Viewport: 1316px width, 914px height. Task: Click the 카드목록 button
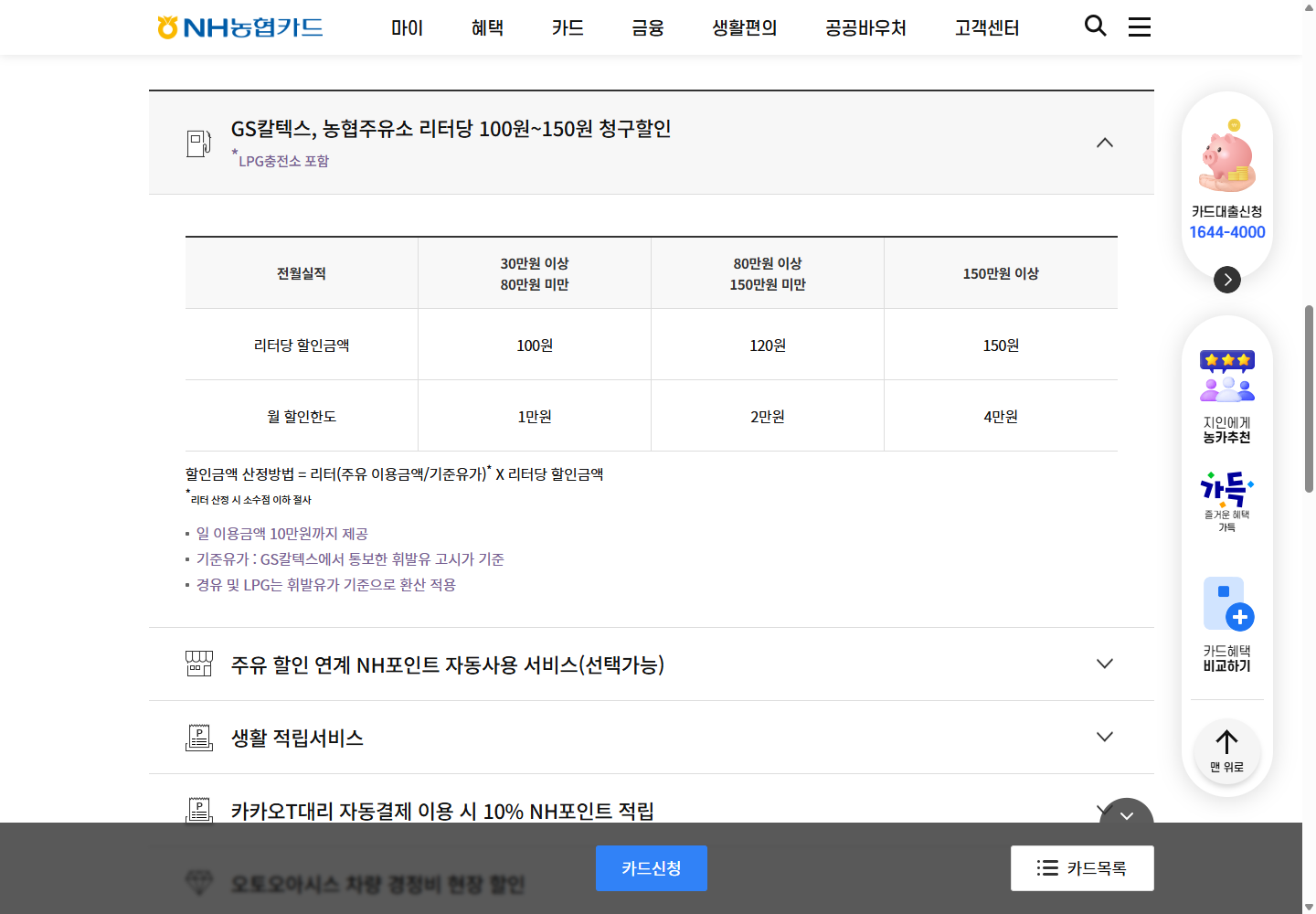(x=1082, y=868)
